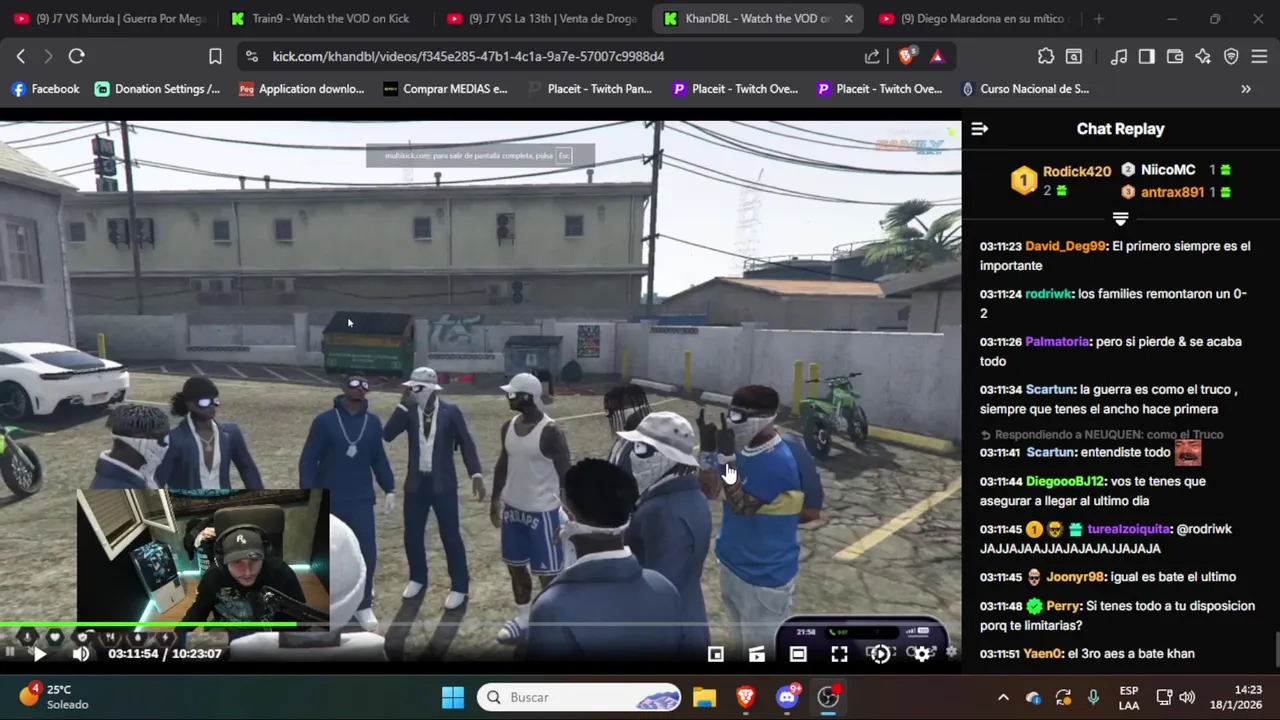
Task: Open Rodick420's profile in leaderboard
Action: (x=1077, y=171)
